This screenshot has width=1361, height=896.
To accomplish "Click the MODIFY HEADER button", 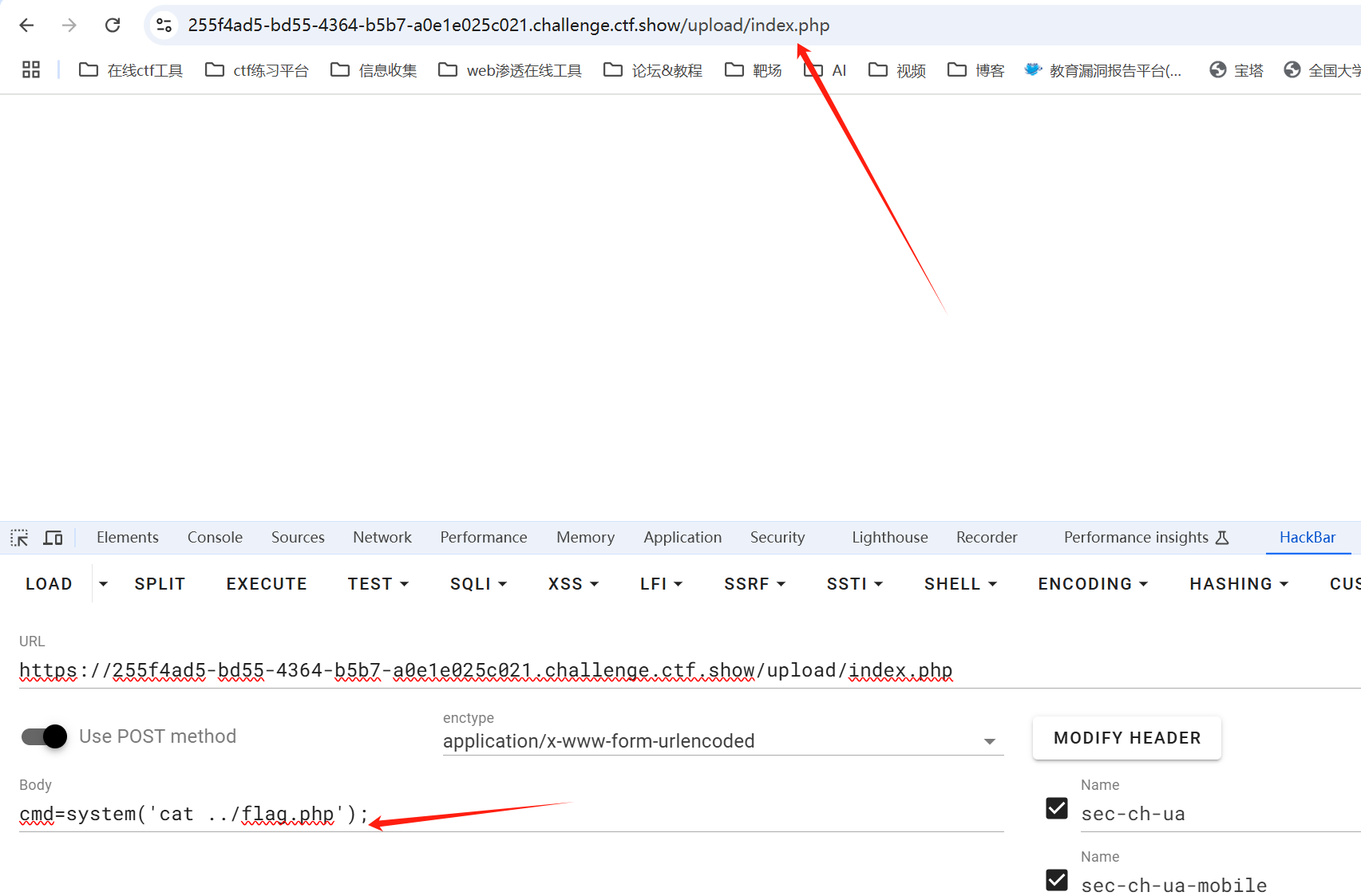I will [1127, 738].
